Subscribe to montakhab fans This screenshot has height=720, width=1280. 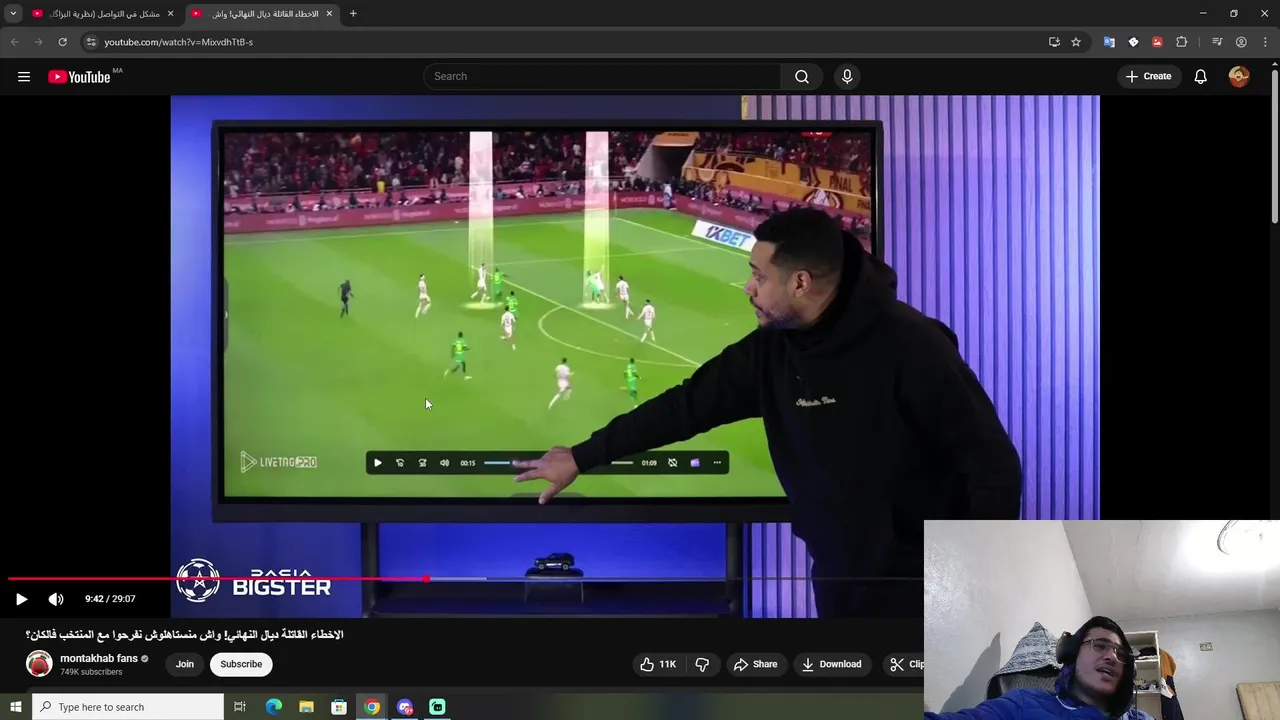[241, 664]
